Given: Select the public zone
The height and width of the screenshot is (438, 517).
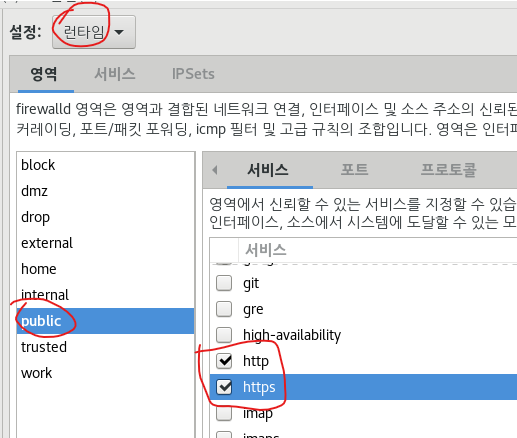Looking at the screenshot, I should click(x=105, y=321).
